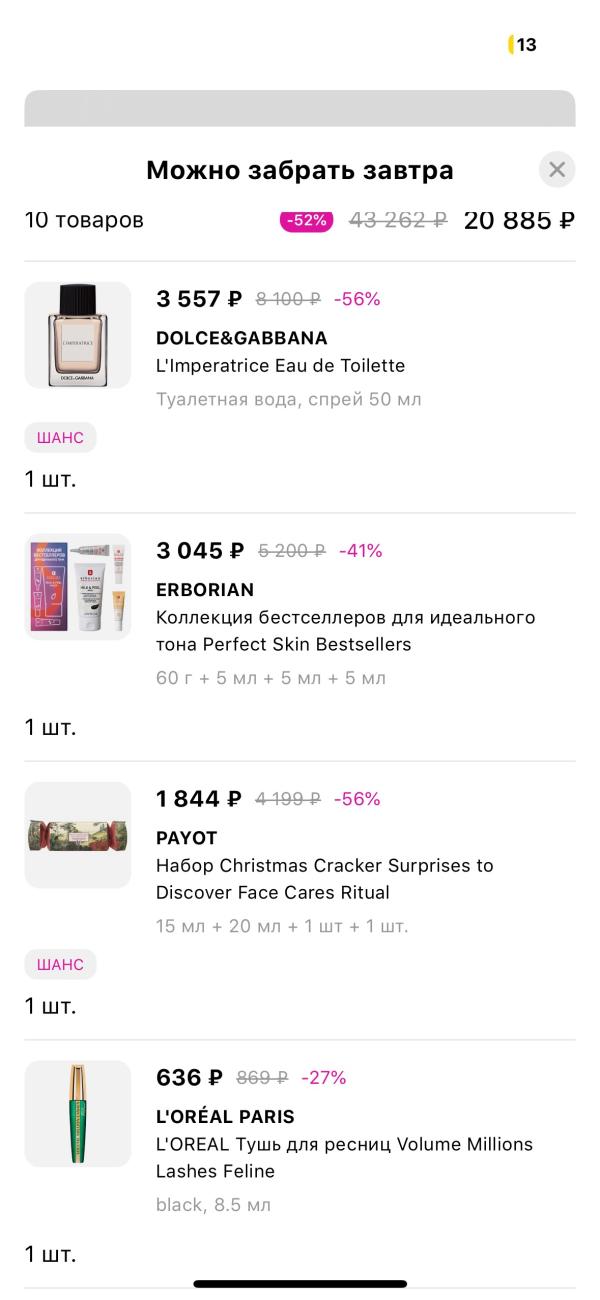Open the DOLCE&GABBANA brand name
Image resolution: width=600 pixels, height=1300 pixels.
(x=241, y=338)
